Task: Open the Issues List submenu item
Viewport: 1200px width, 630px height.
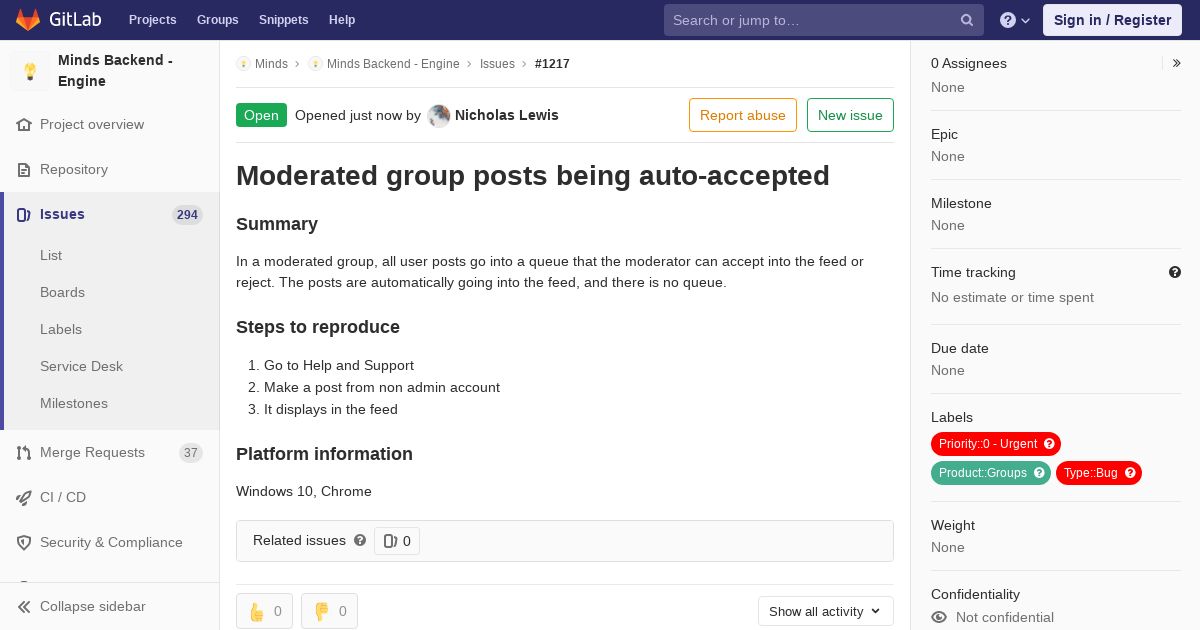Action: coord(51,255)
